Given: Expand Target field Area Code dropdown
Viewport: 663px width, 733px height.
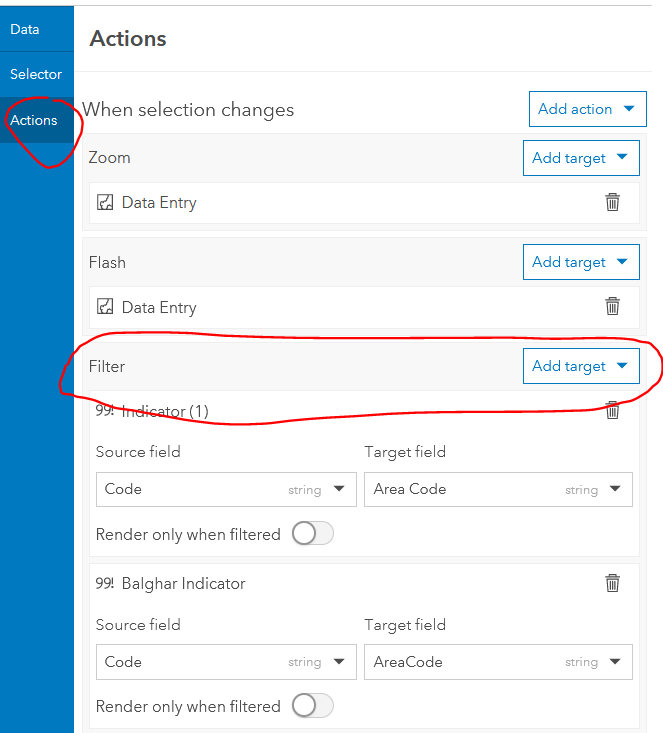Looking at the screenshot, I should click(x=498, y=489).
